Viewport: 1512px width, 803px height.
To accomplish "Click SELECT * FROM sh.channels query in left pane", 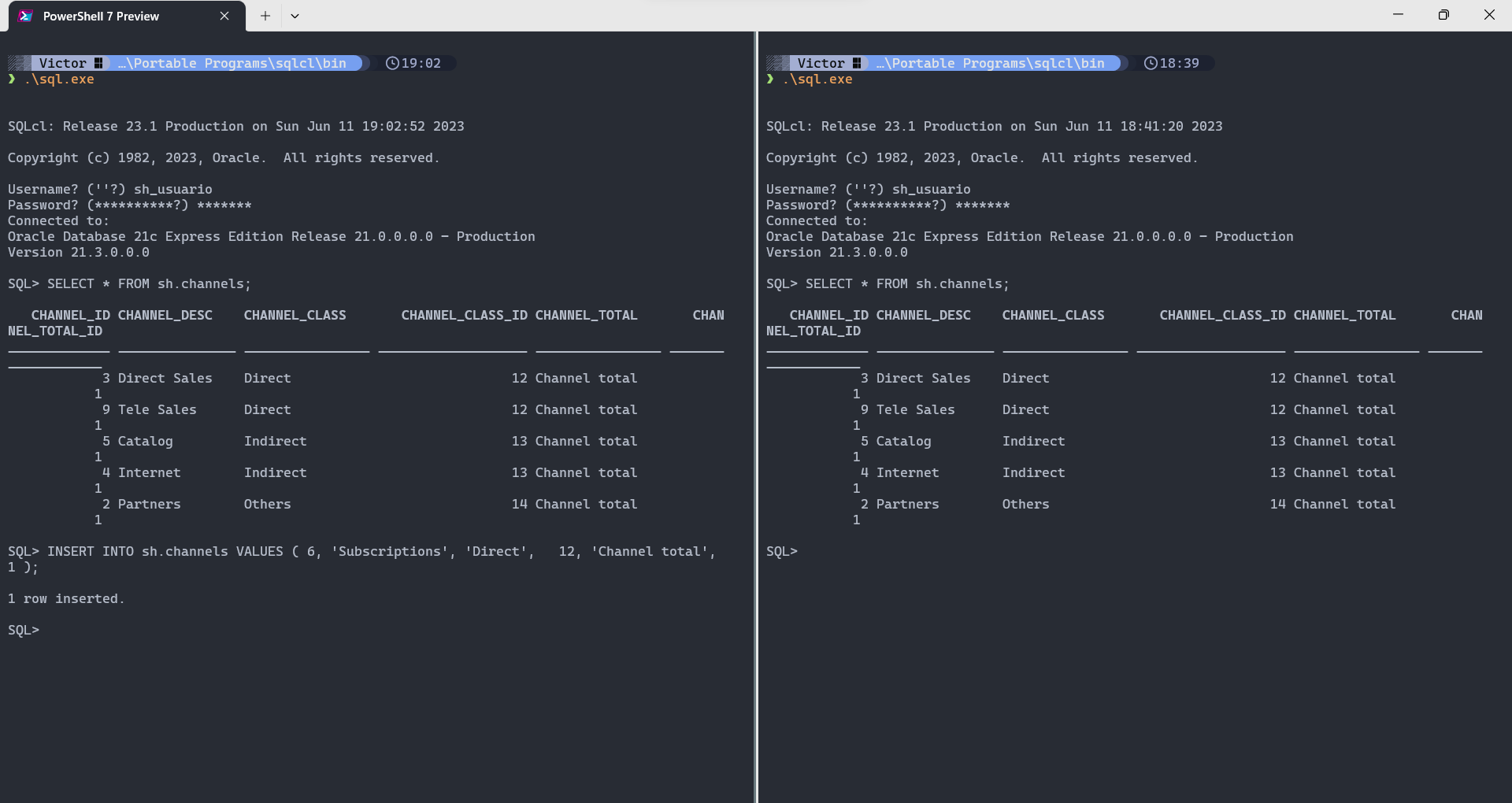I will click(x=150, y=283).
